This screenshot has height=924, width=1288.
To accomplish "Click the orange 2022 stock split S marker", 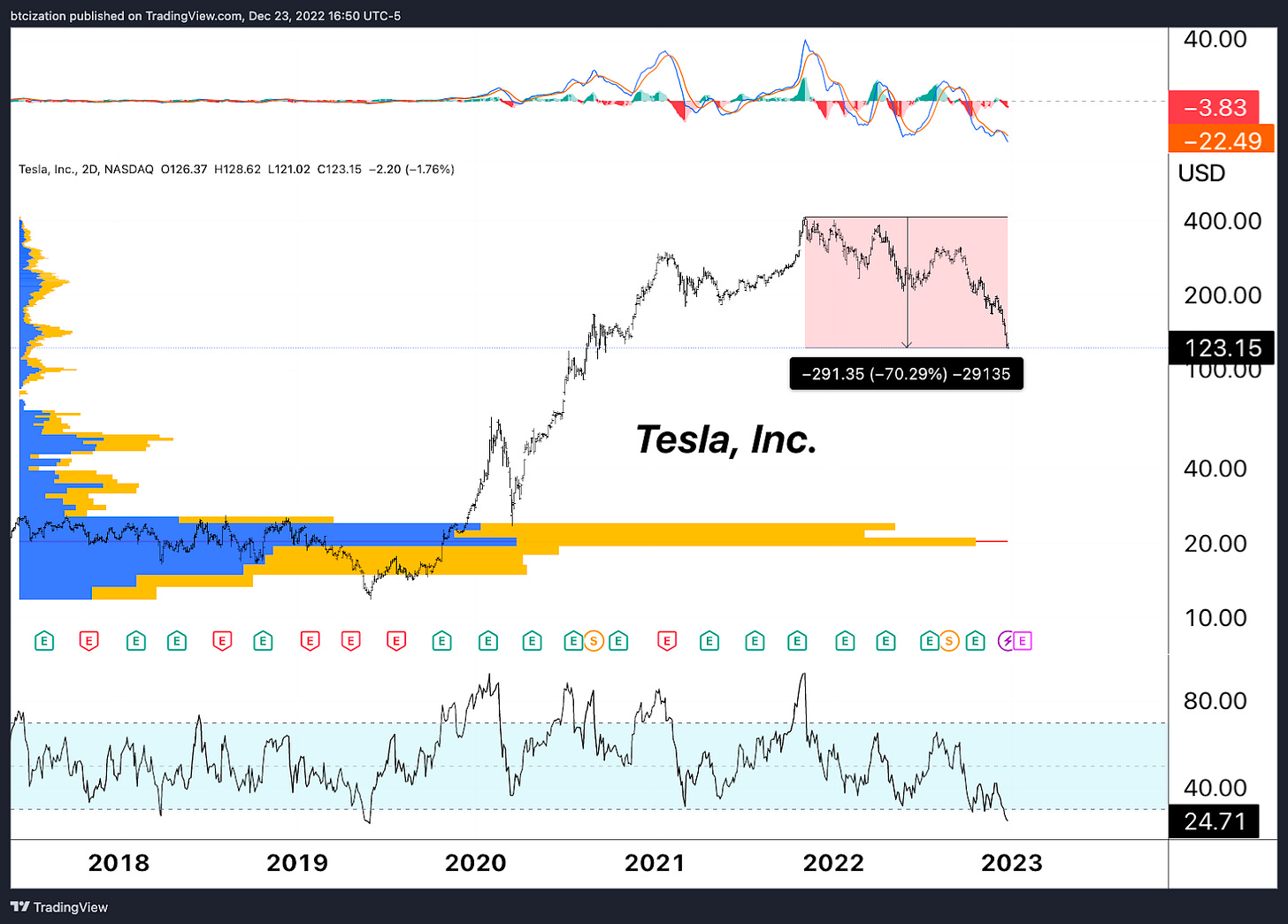I will [x=949, y=641].
